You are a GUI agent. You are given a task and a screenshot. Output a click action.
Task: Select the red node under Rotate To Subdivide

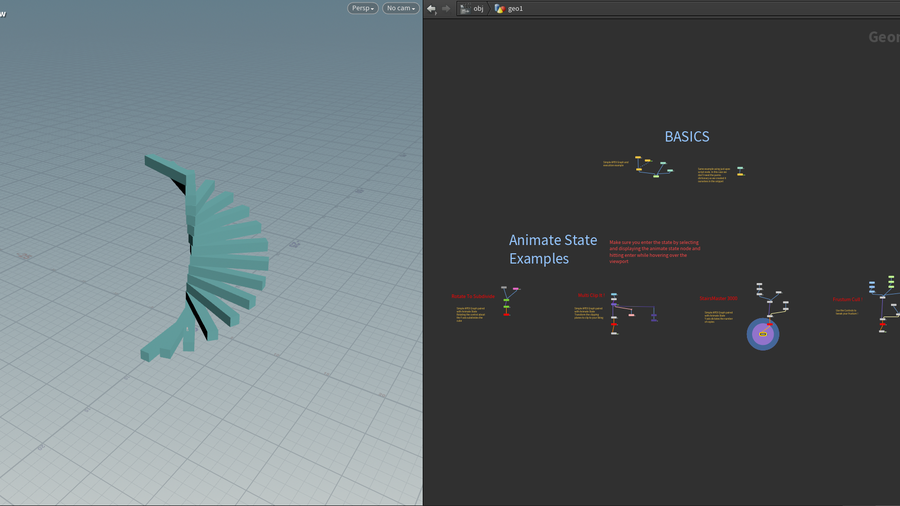coord(507,313)
